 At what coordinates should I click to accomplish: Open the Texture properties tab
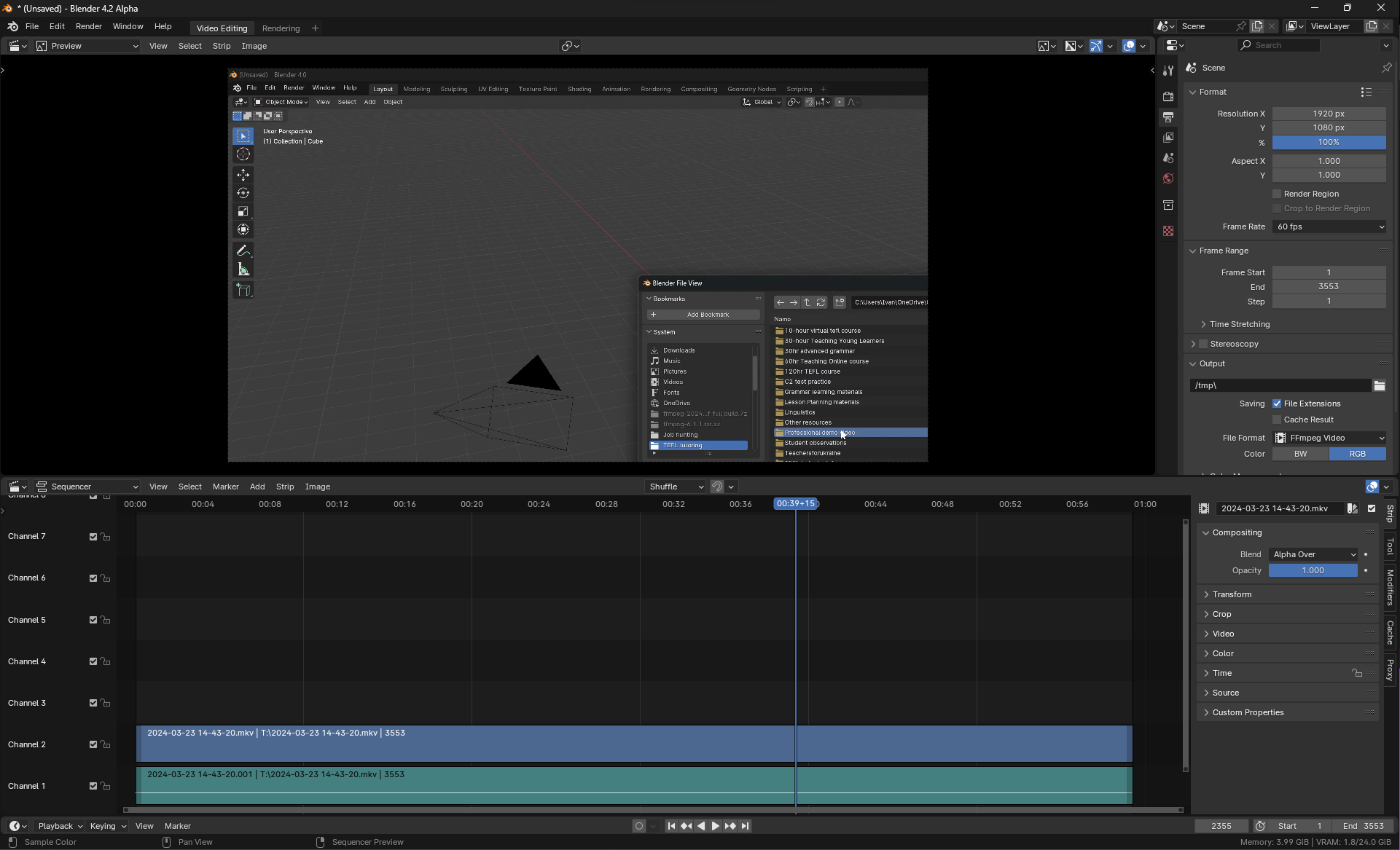click(1168, 231)
